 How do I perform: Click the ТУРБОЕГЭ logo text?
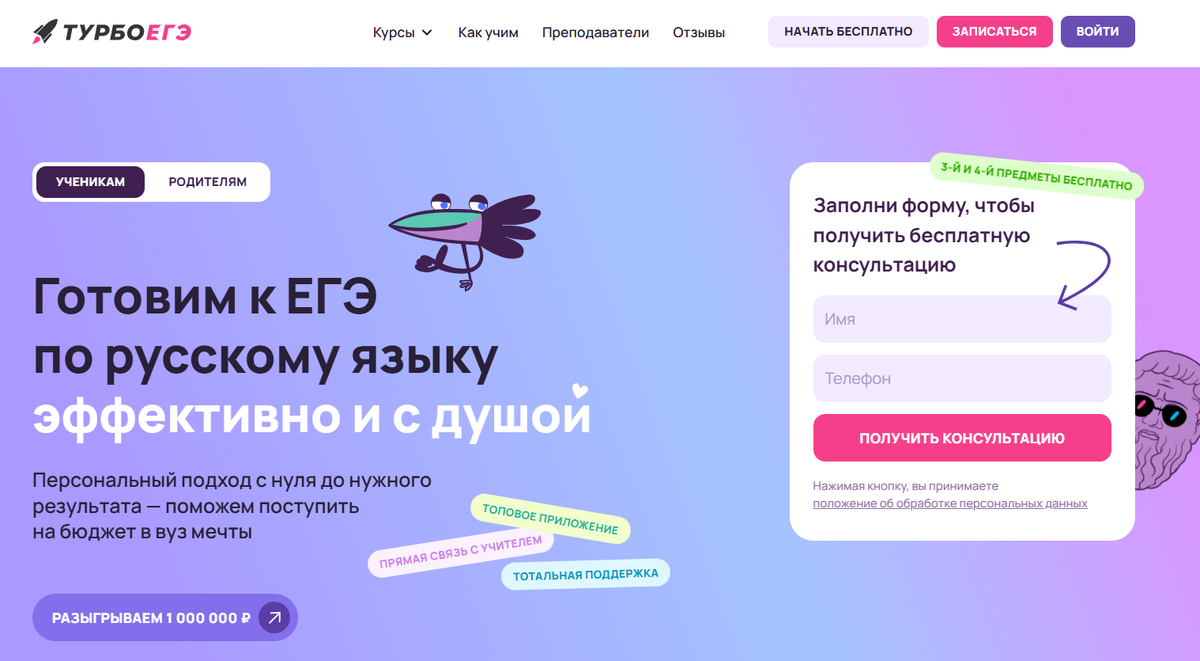click(x=127, y=32)
